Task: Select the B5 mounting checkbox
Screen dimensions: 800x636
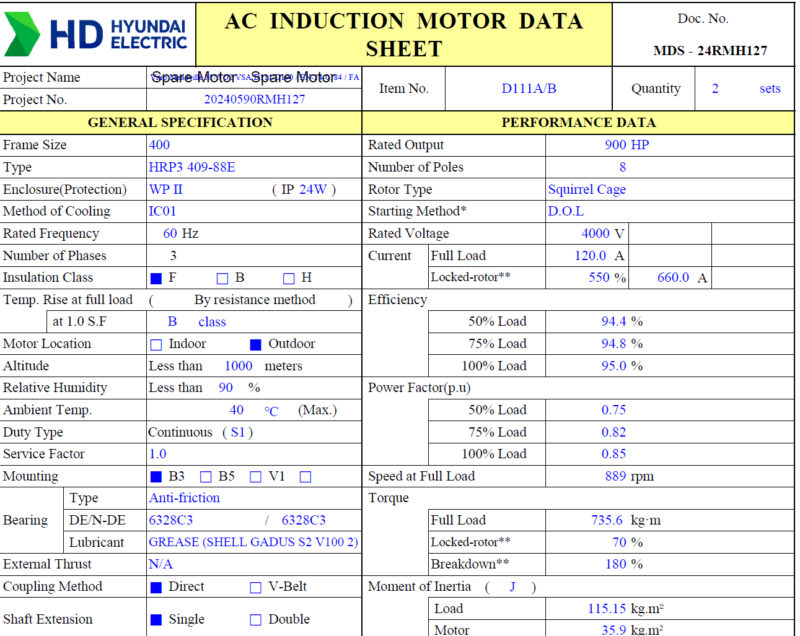Action: pyautogui.click(x=206, y=477)
